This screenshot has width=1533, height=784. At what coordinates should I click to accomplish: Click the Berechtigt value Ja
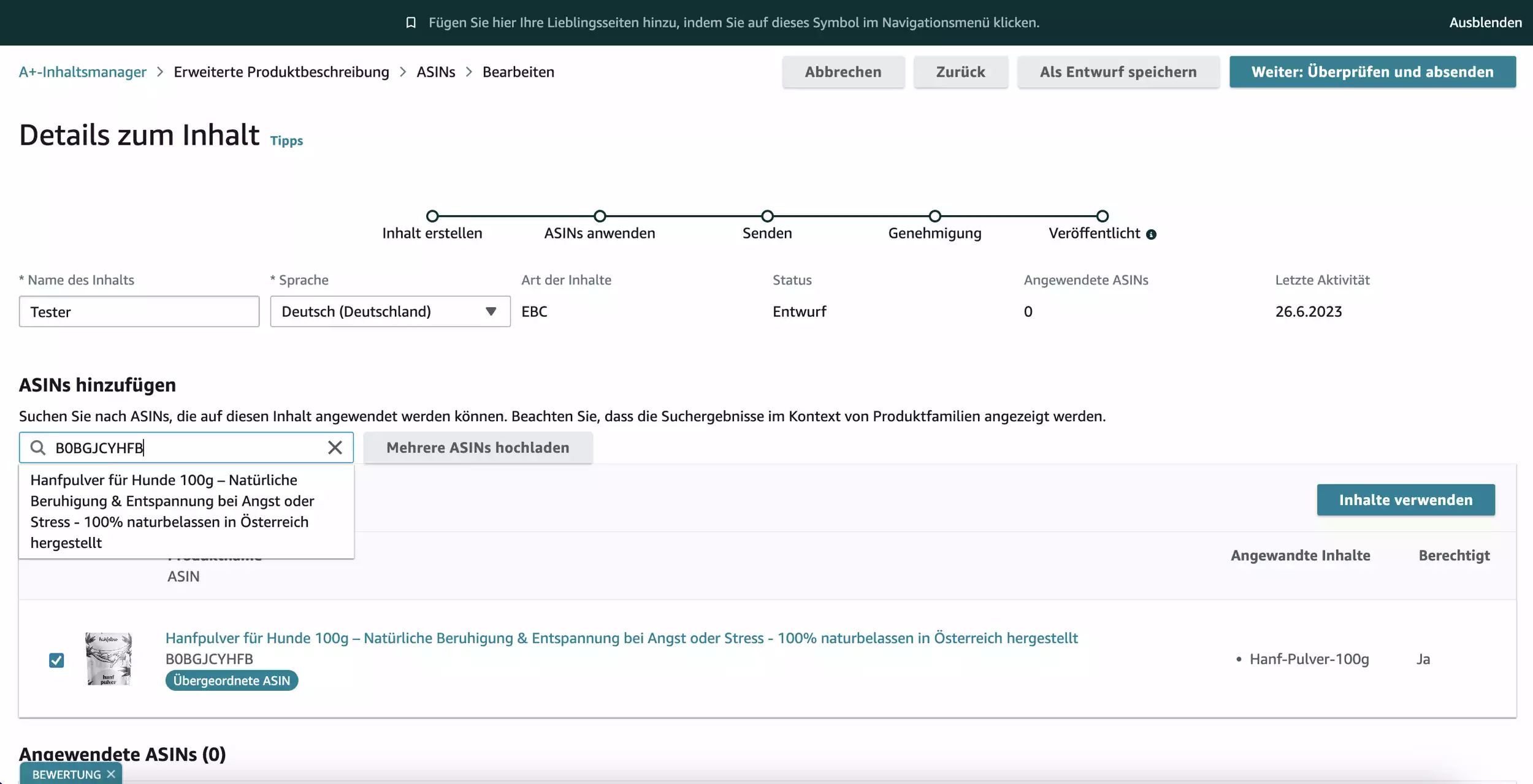pyautogui.click(x=1423, y=659)
